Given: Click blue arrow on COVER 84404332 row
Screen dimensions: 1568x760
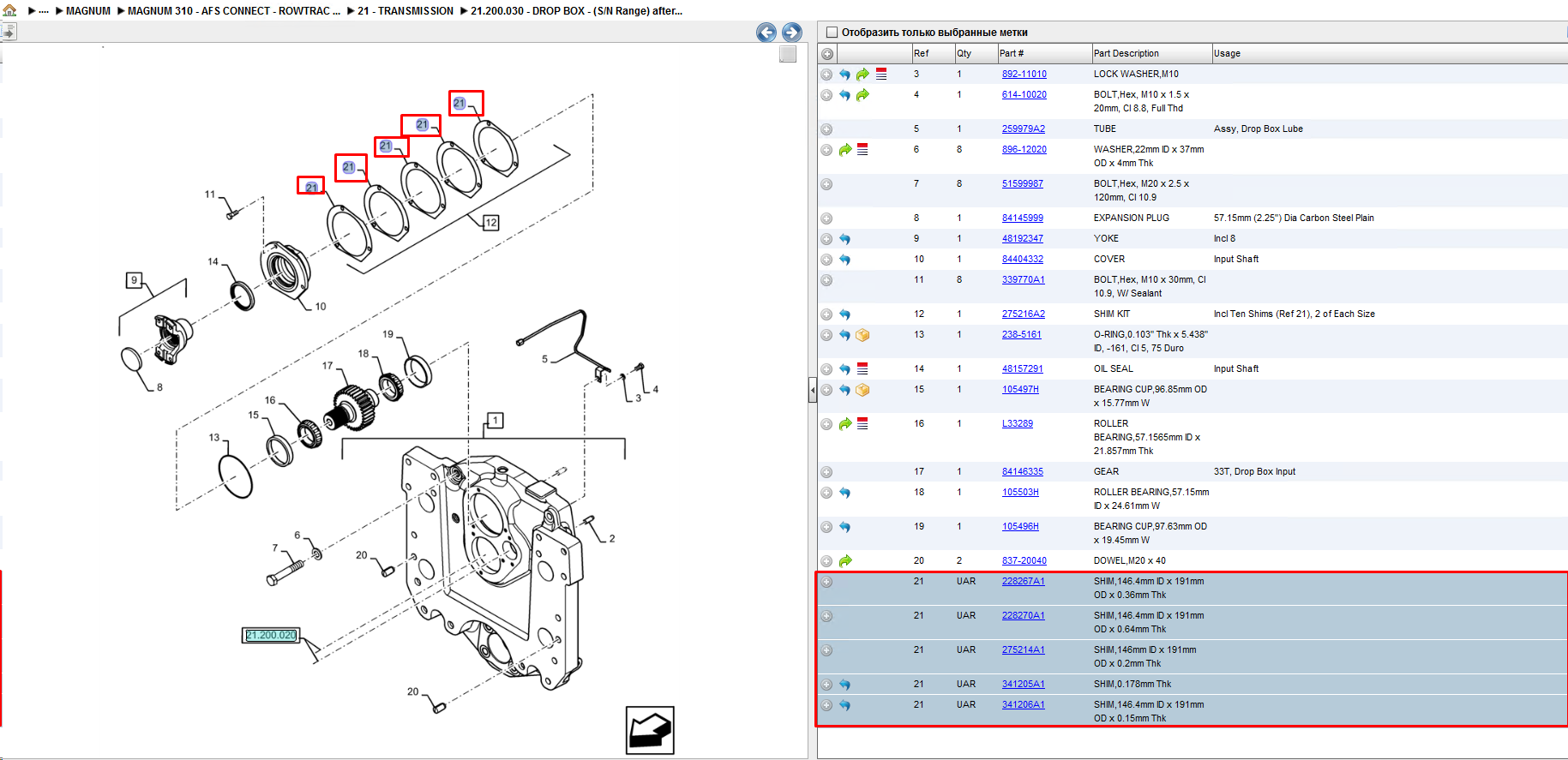Looking at the screenshot, I should 844,260.
